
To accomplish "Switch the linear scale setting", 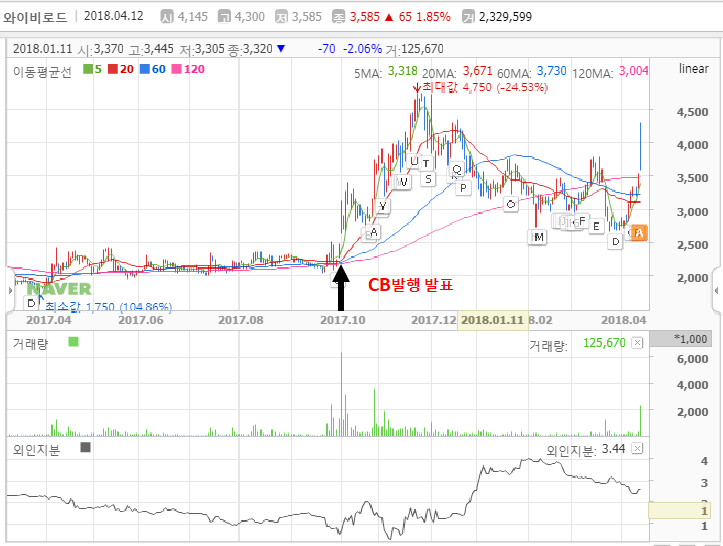I will 693,69.
